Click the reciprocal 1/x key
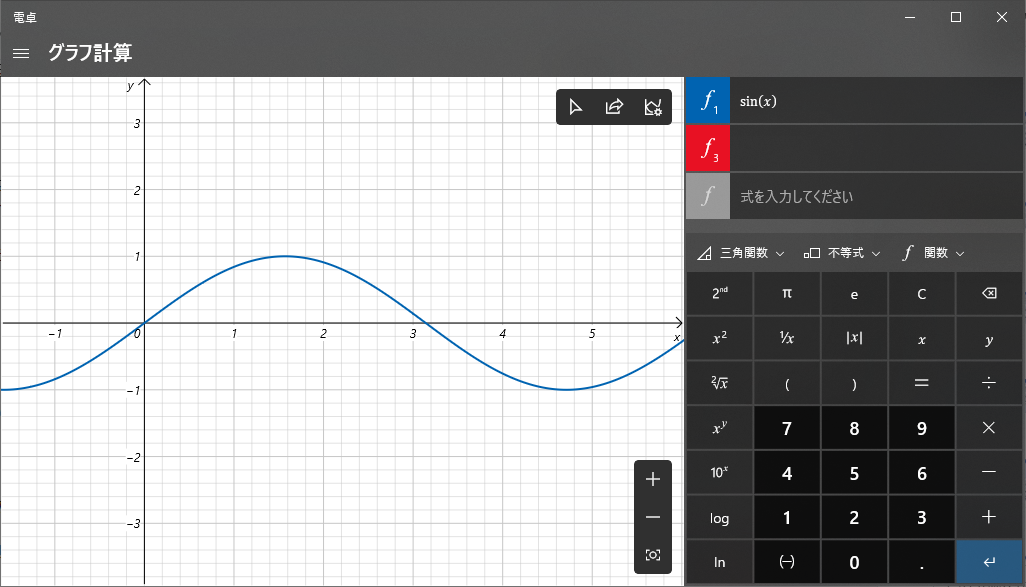This screenshot has height=587, width=1026. click(787, 338)
